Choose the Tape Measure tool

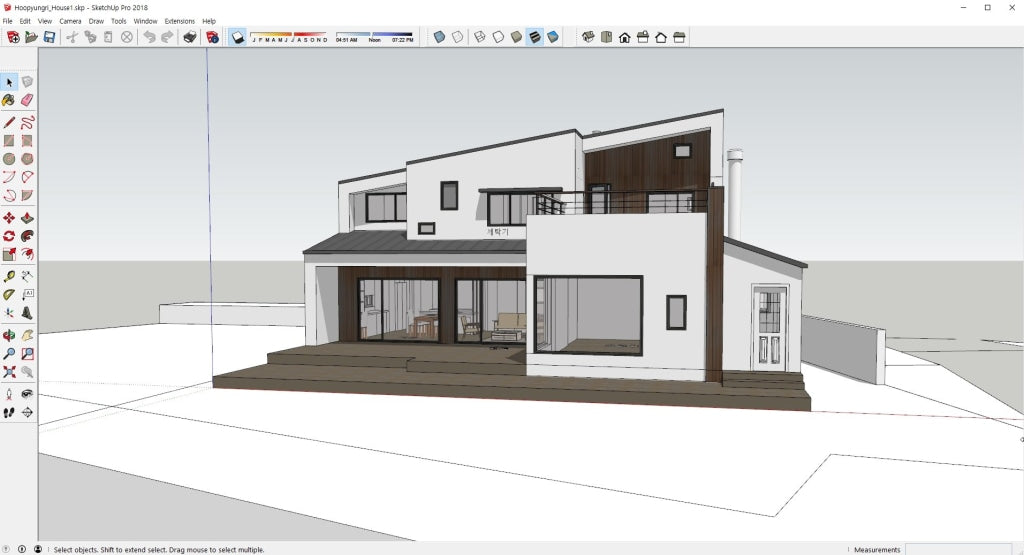coord(9,276)
